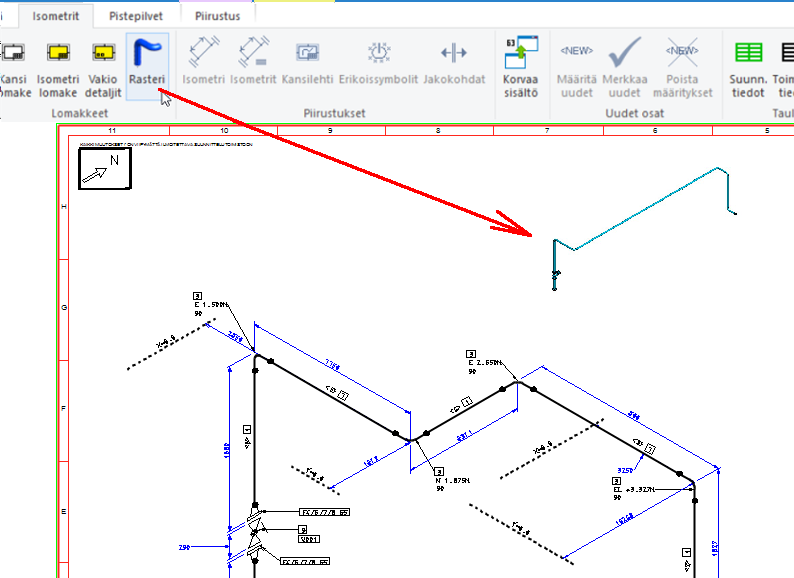
Task: Click Merkkaa uudet checkmark
Action: pyautogui.click(x=625, y=53)
